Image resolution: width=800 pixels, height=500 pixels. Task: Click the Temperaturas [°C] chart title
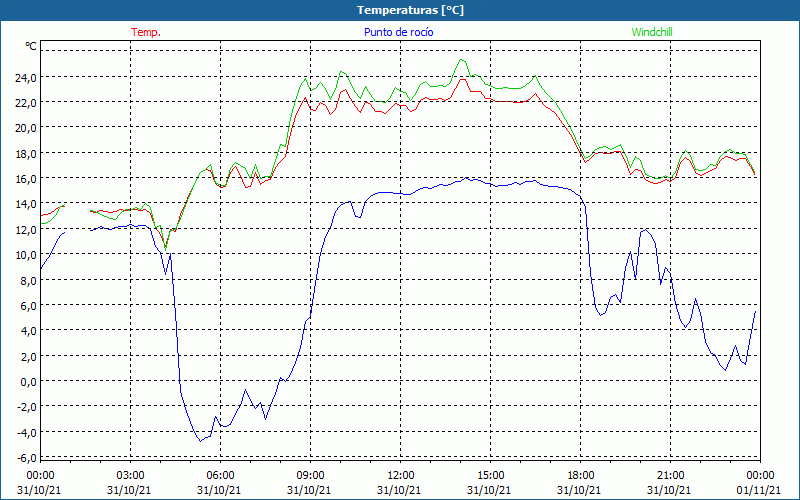pos(410,10)
